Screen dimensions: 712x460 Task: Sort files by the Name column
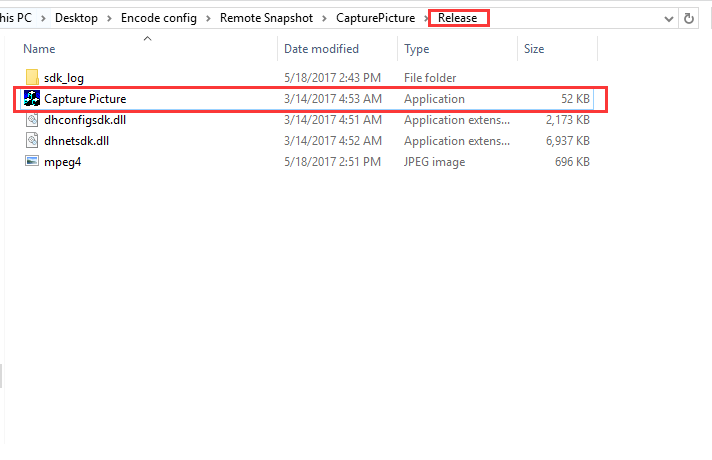39,48
